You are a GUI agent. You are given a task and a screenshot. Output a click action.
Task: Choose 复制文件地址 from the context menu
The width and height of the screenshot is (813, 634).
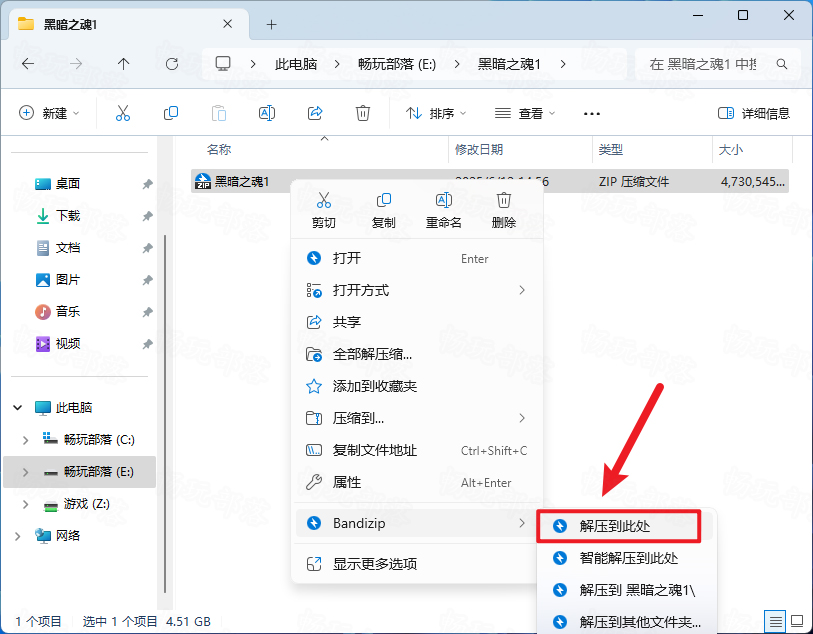(x=417, y=450)
